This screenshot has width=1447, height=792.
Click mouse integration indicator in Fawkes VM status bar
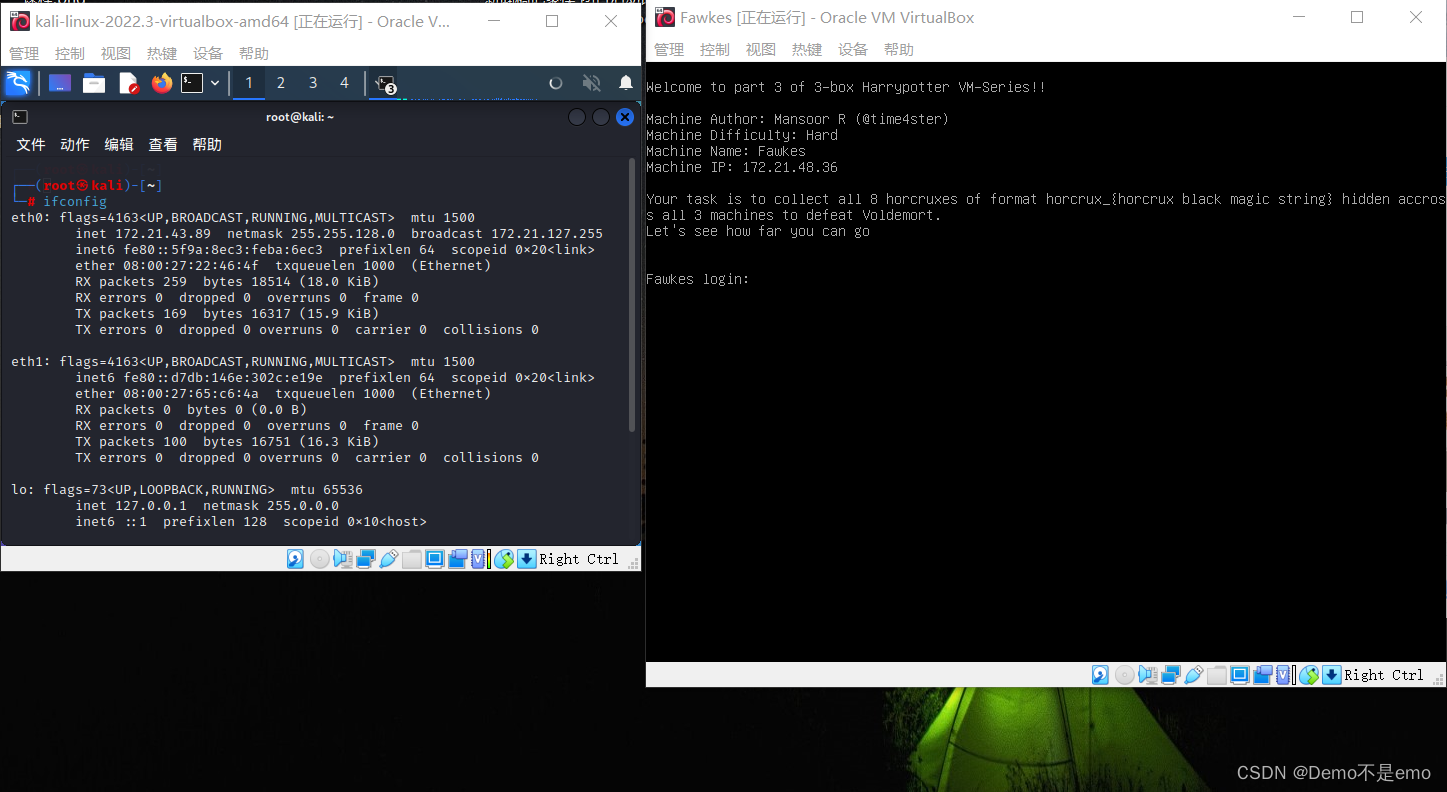click(x=1308, y=675)
